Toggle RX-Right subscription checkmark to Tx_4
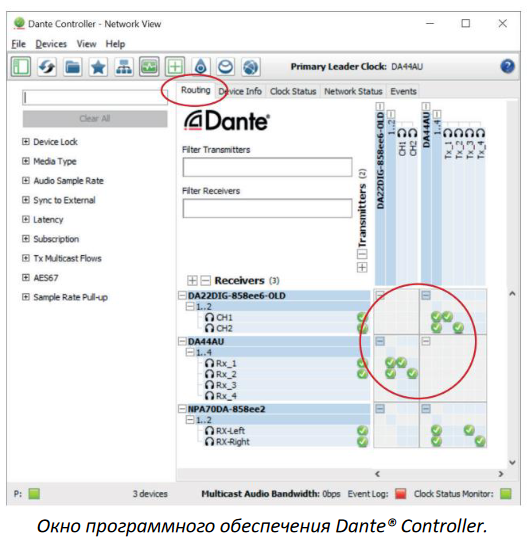Viewport: 529px width, 548px height. (x=480, y=441)
